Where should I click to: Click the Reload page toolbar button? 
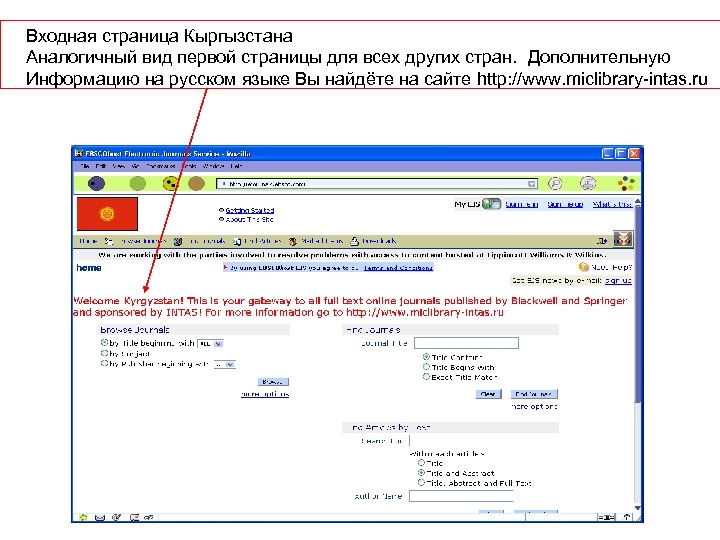(x=171, y=184)
